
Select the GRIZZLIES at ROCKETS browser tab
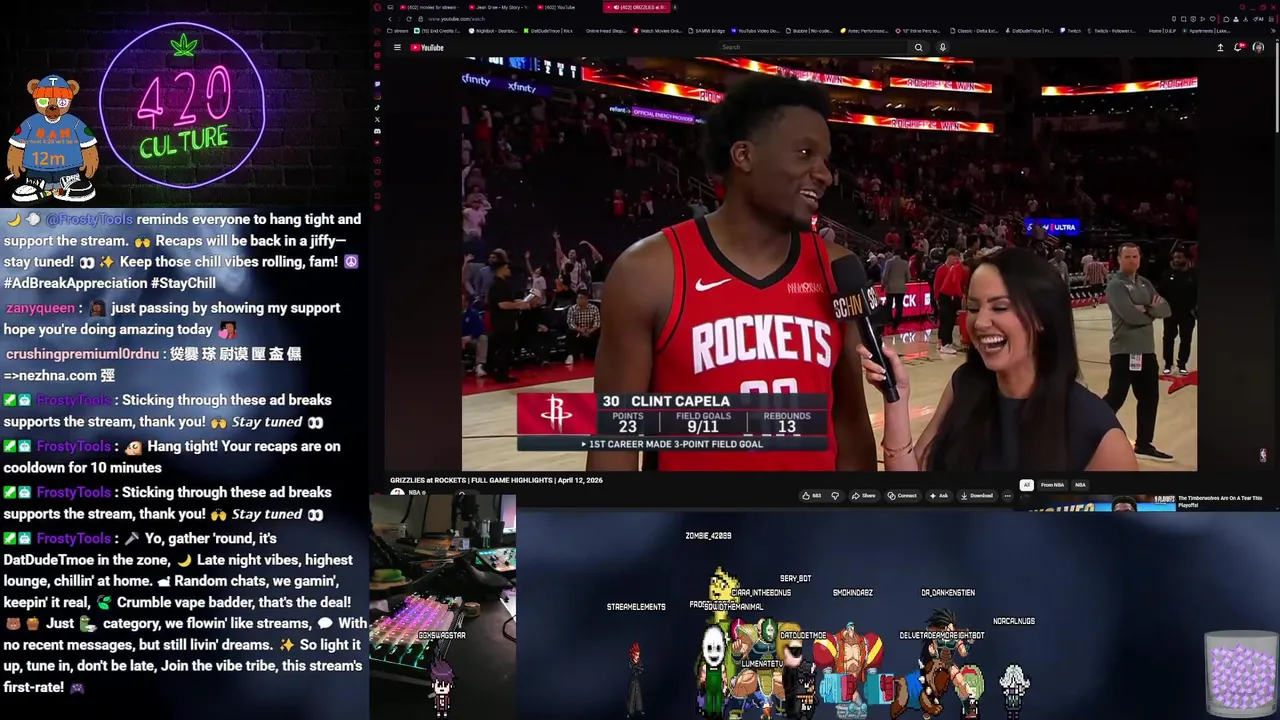pos(636,7)
